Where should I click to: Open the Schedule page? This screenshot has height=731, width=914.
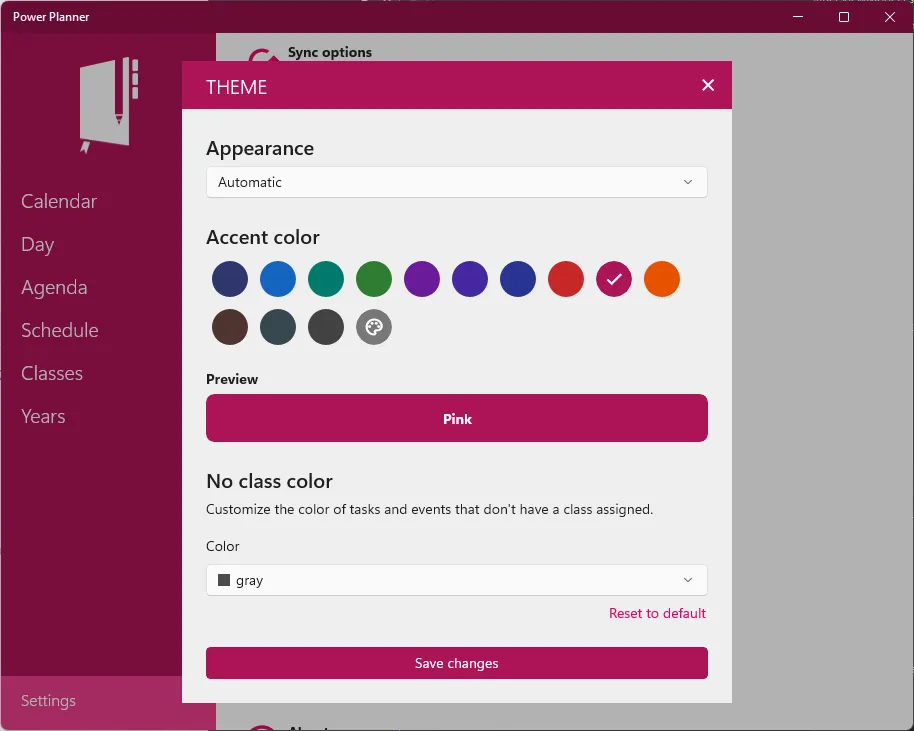coord(59,330)
